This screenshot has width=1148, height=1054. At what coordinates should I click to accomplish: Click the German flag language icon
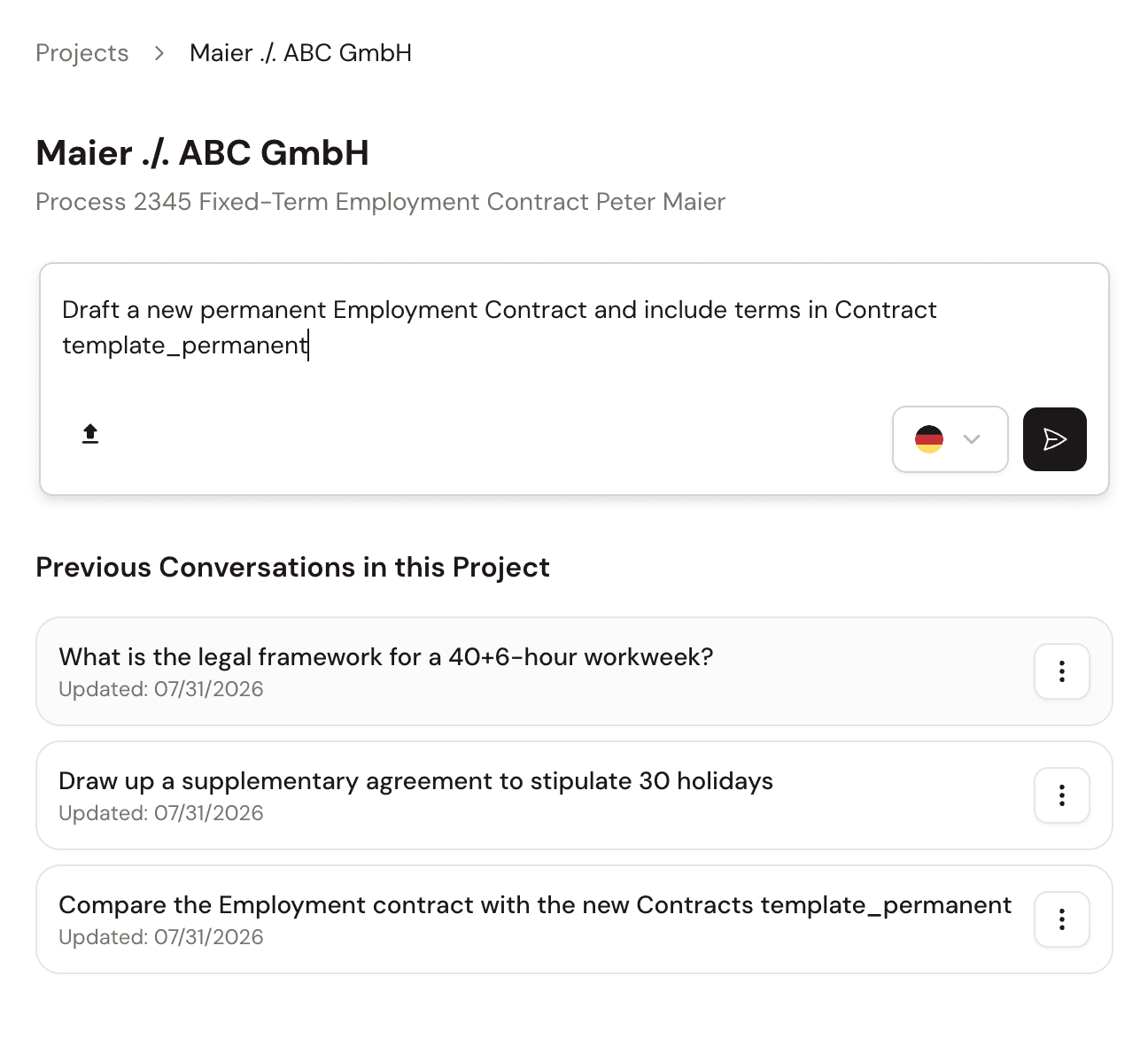929,439
